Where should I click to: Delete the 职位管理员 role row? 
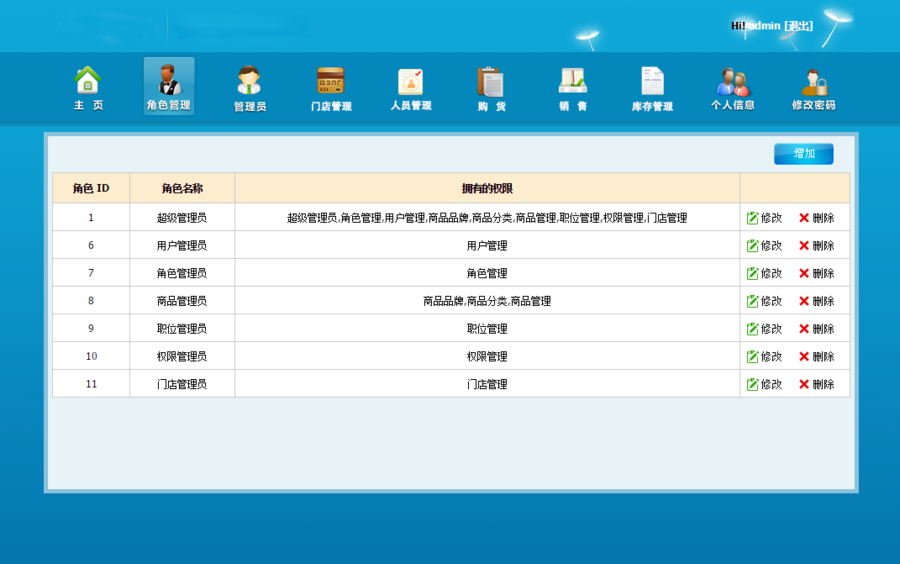pyautogui.click(x=816, y=329)
